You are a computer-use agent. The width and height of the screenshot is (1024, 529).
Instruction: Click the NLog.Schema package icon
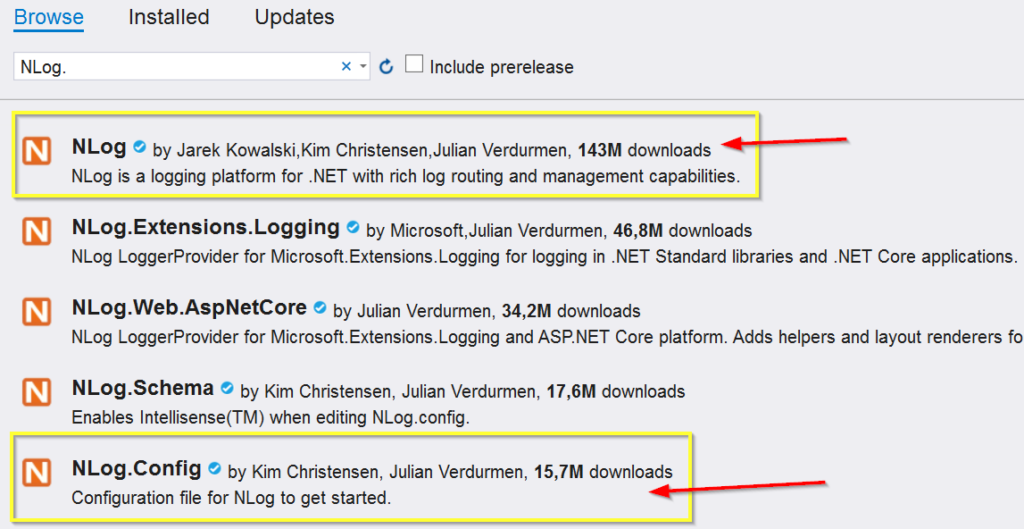coord(37,391)
